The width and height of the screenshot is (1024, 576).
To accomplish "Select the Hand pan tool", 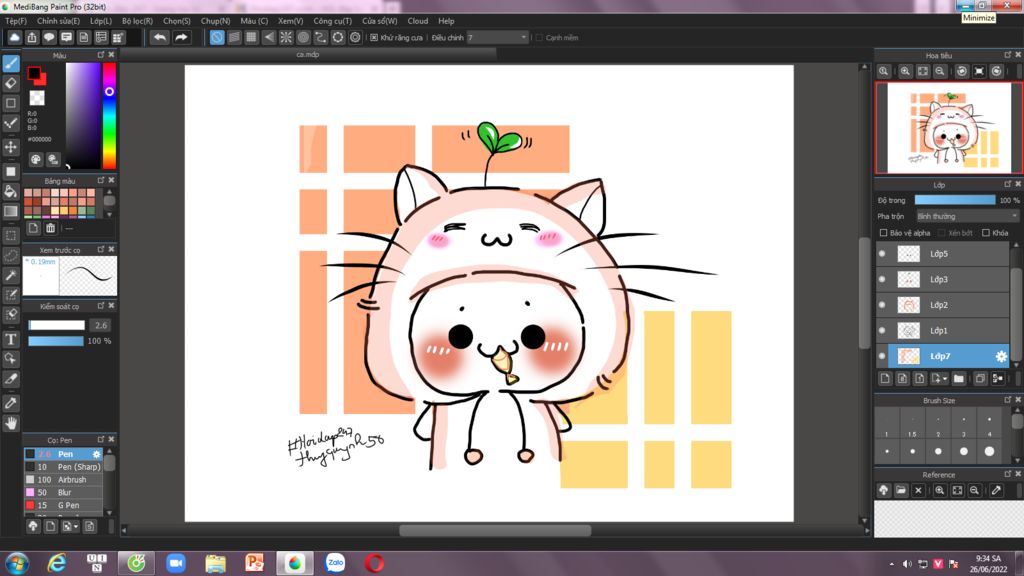I will coord(11,423).
